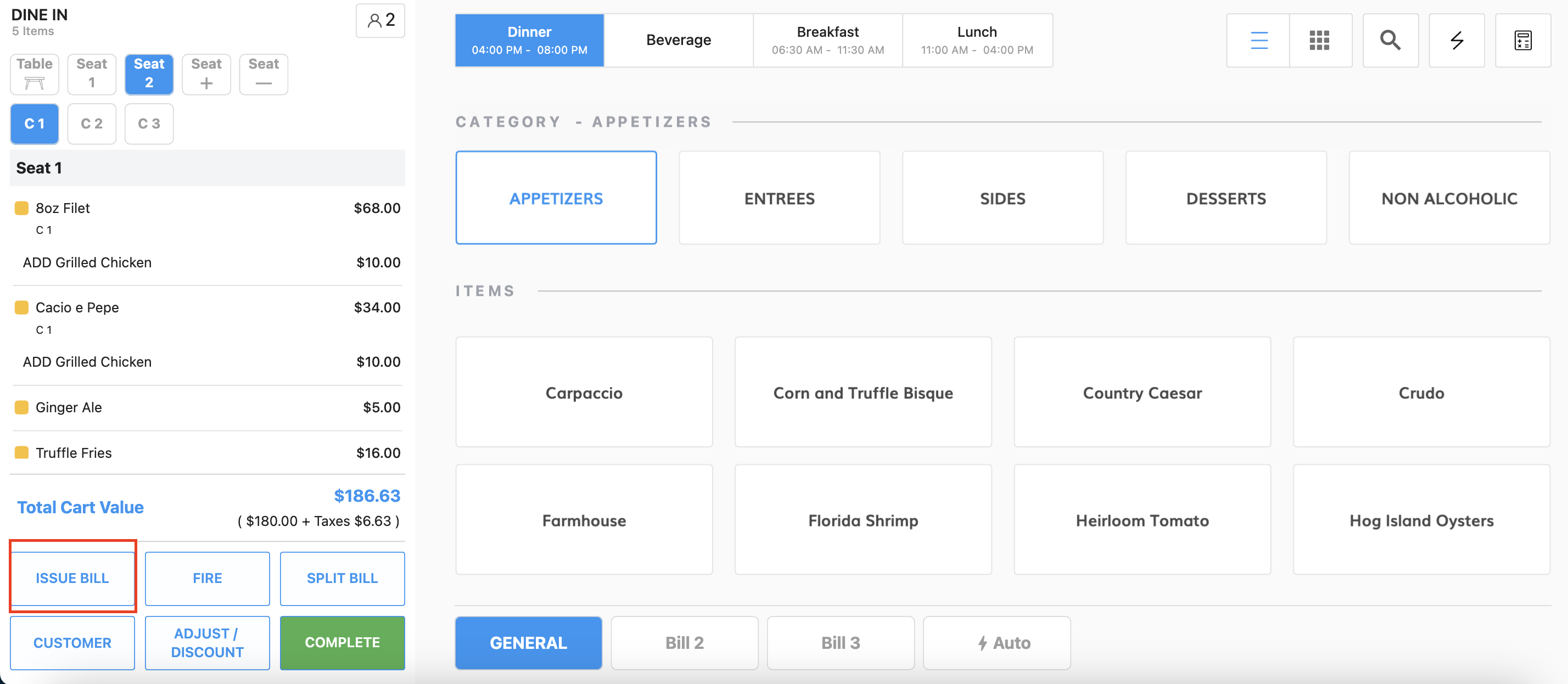Select the Table icon button
Viewport: 1568px width, 684px height.
pyautogui.click(x=34, y=74)
